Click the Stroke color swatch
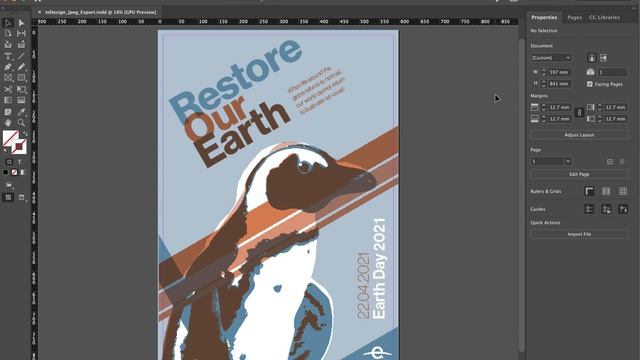This screenshot has width=640, height=360. pos(19,147)
